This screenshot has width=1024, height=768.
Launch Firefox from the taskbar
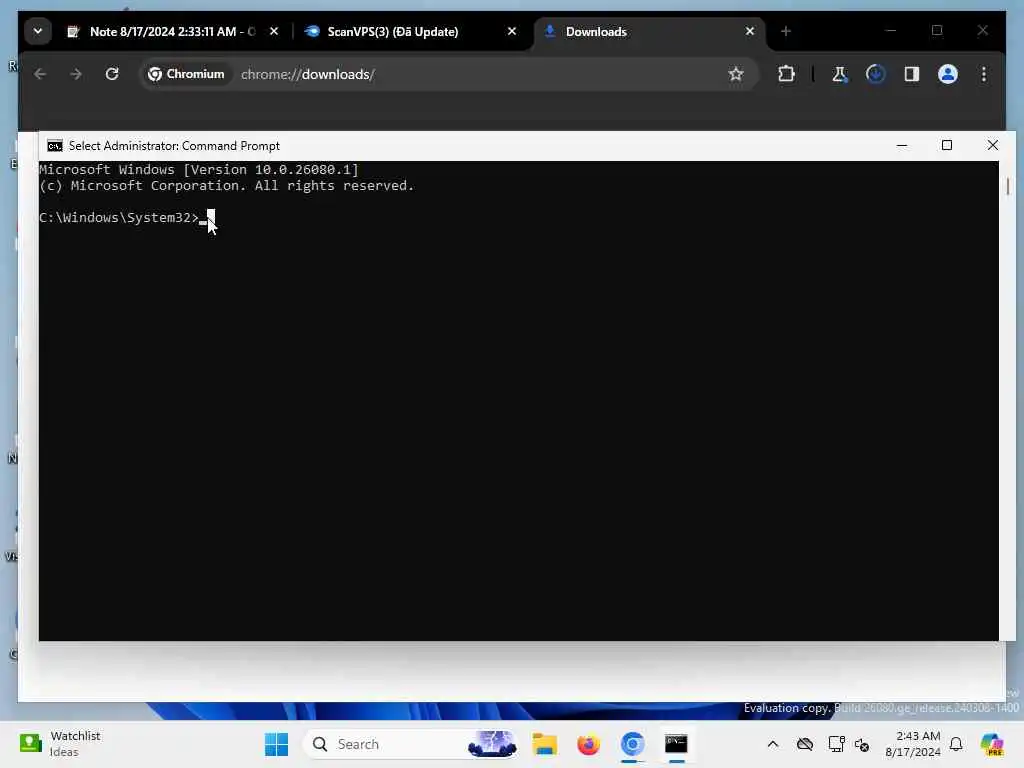pos(588,744)
